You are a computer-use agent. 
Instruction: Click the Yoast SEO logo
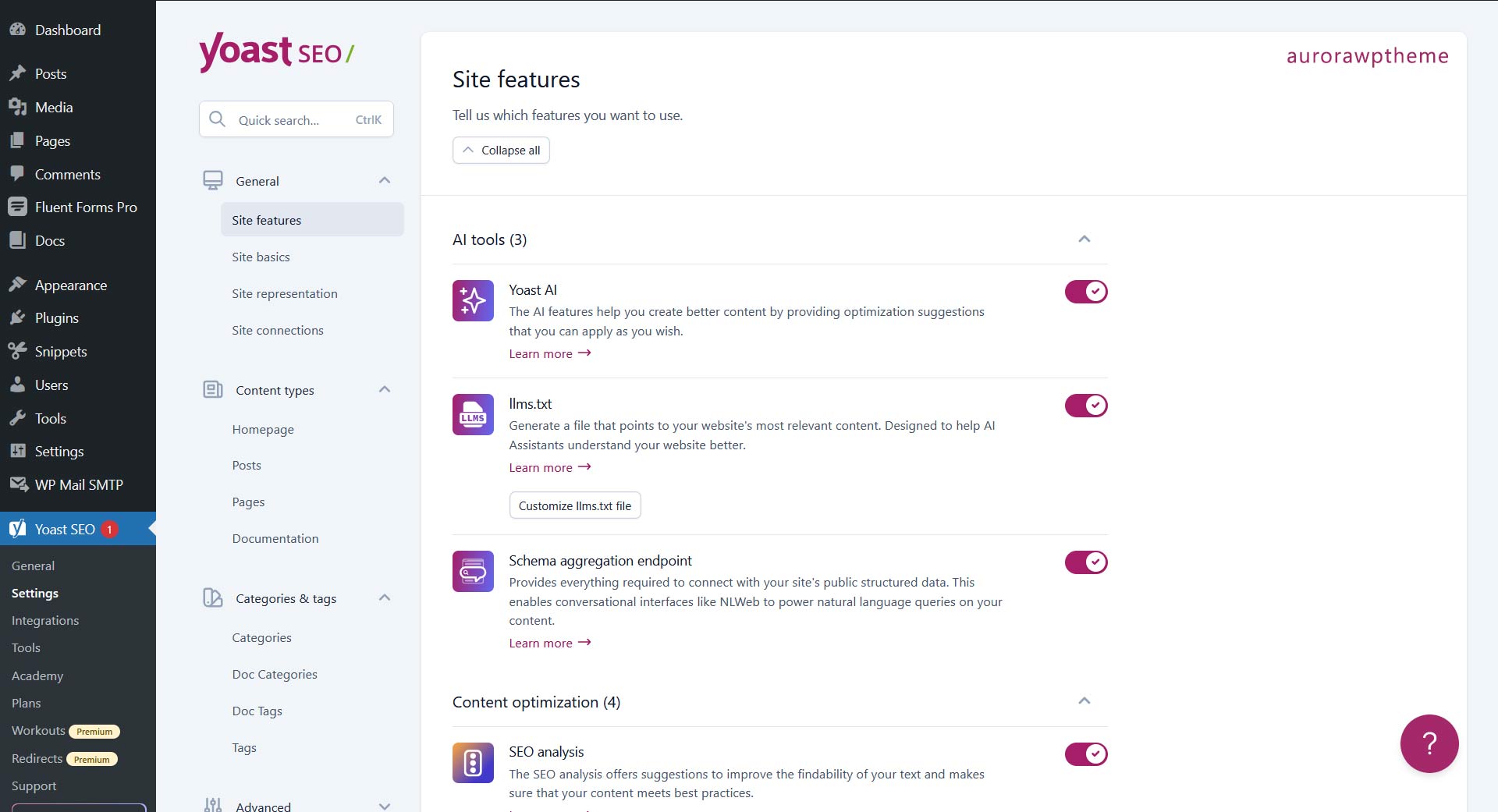pos(276,51)
